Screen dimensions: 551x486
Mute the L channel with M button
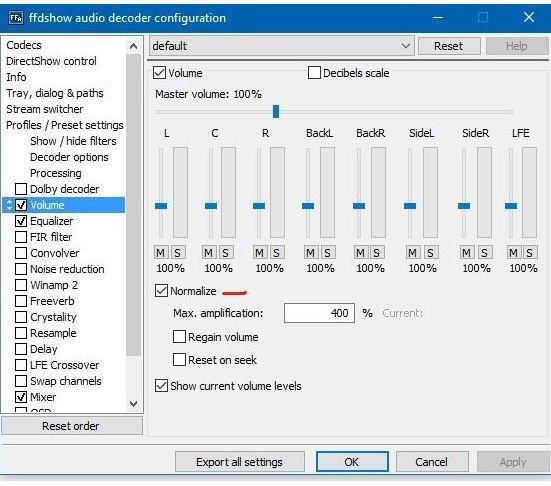pyautogui.click(x=161, y=252)
